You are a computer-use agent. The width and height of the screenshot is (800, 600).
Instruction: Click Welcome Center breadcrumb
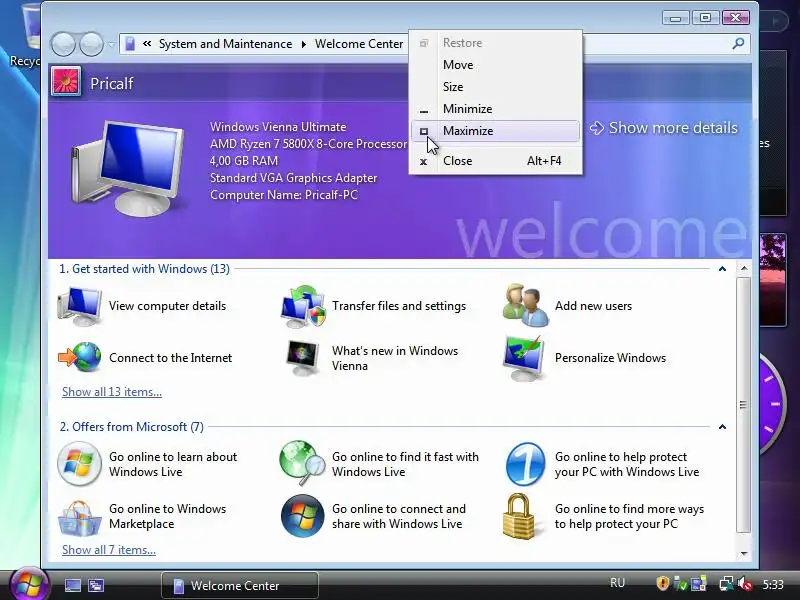coord(359,44)
